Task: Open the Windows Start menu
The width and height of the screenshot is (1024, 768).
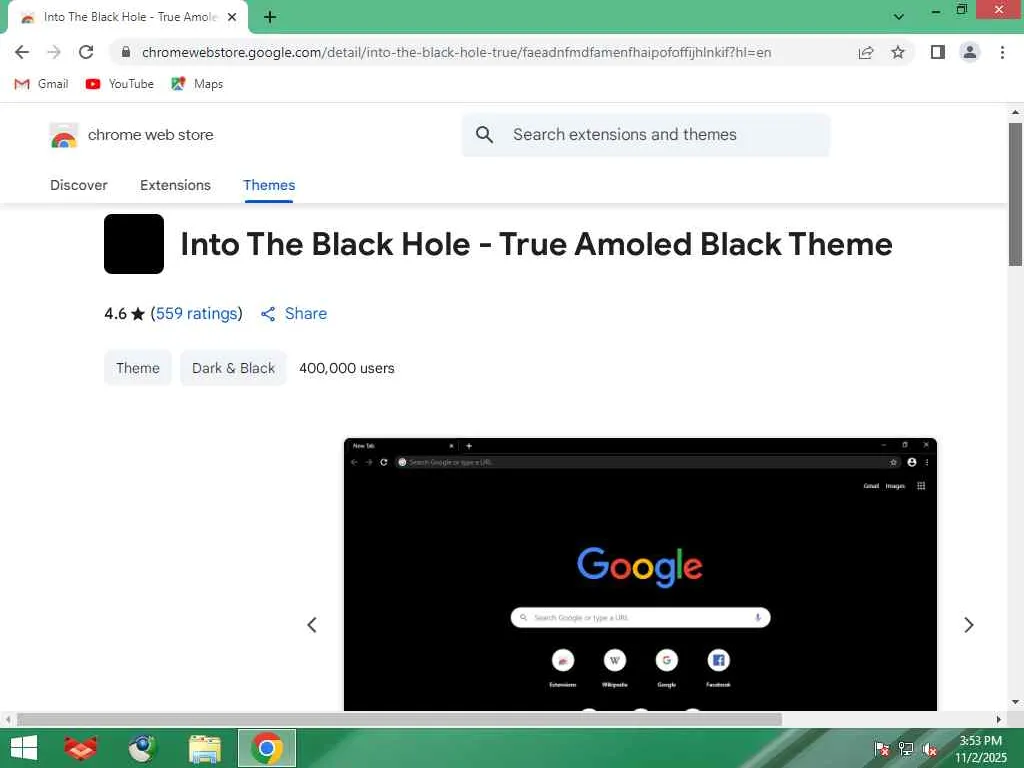Action: coord(24,748)
